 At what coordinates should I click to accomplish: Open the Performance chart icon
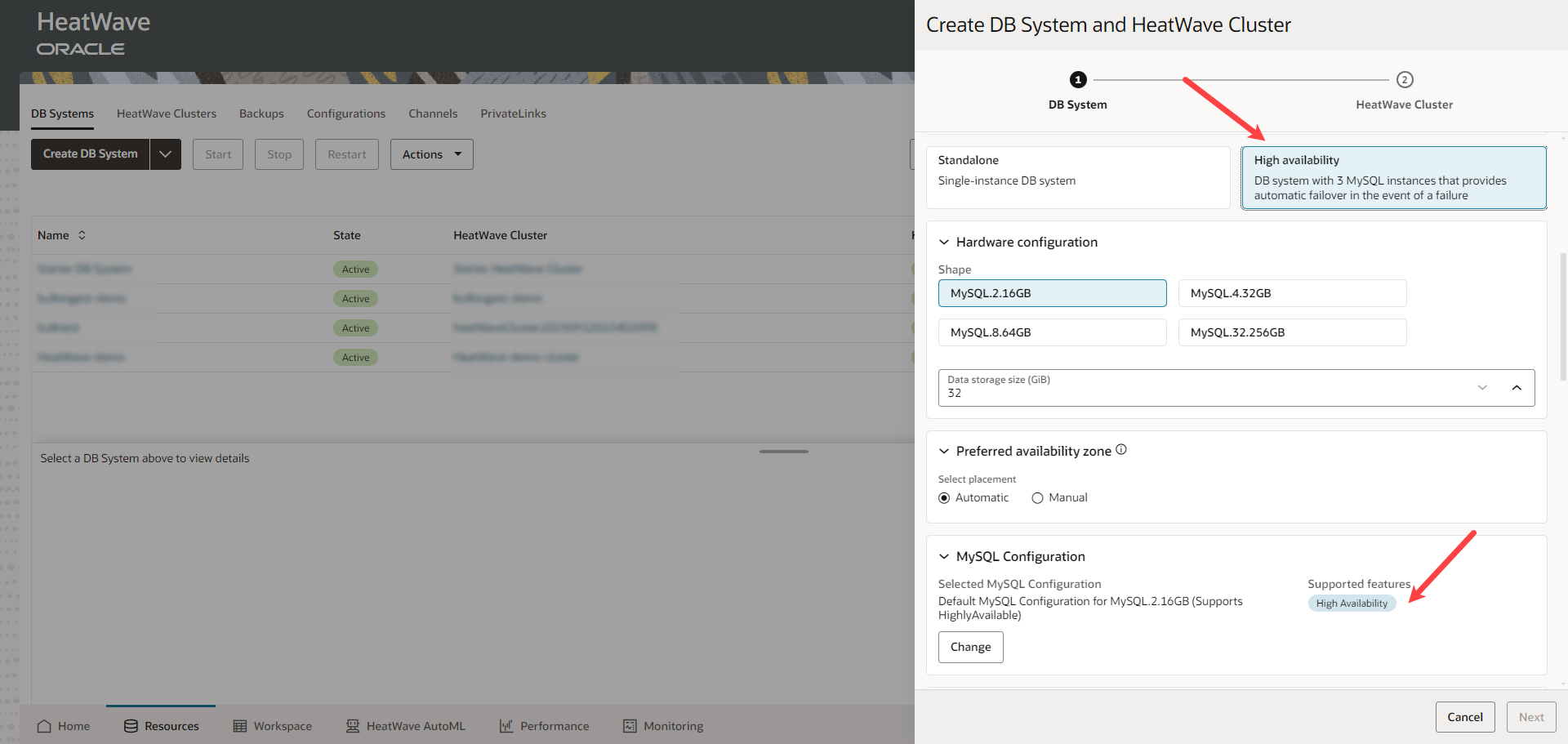506,726
